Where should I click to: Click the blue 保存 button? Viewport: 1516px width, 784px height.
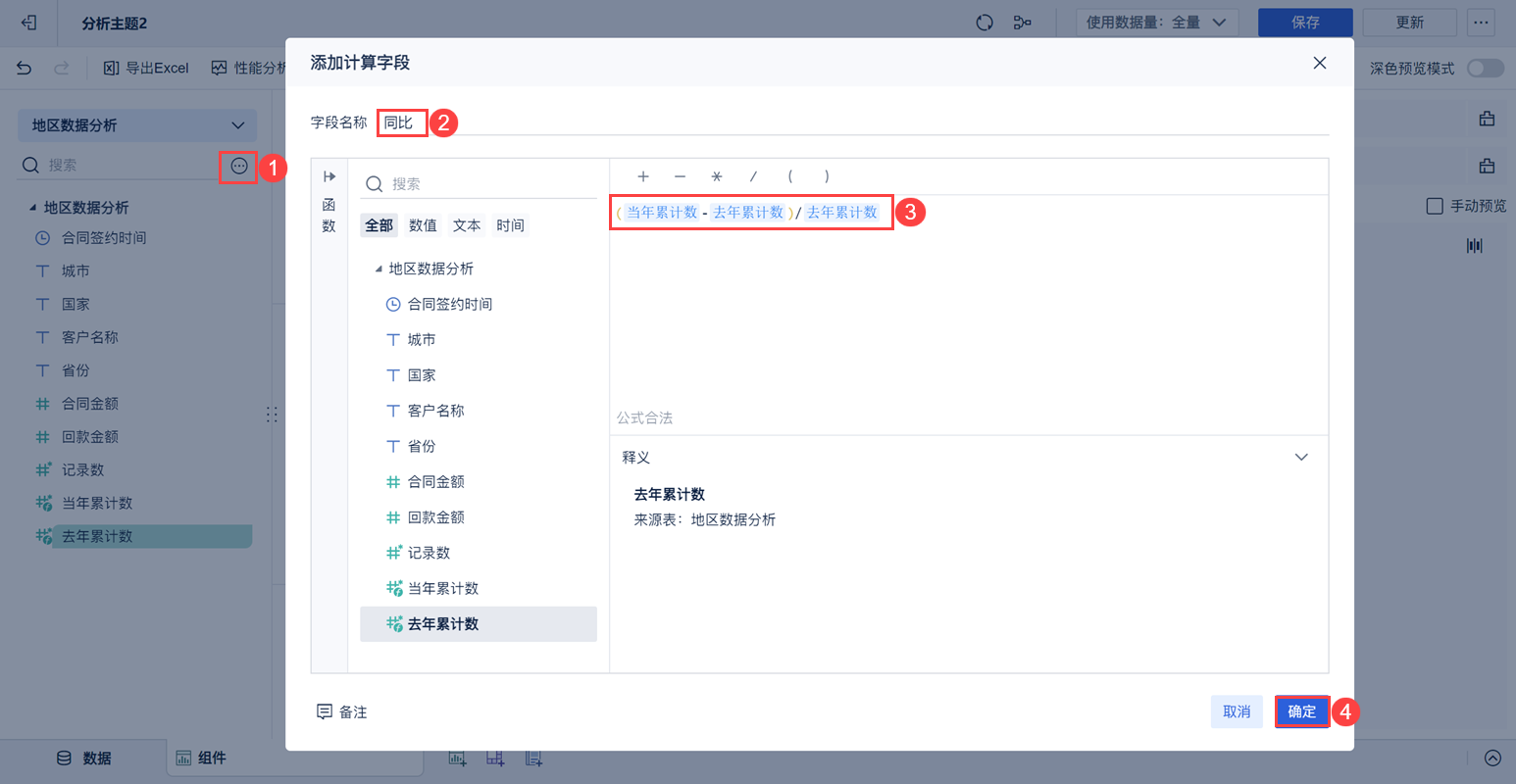(x=1305, y=23)
